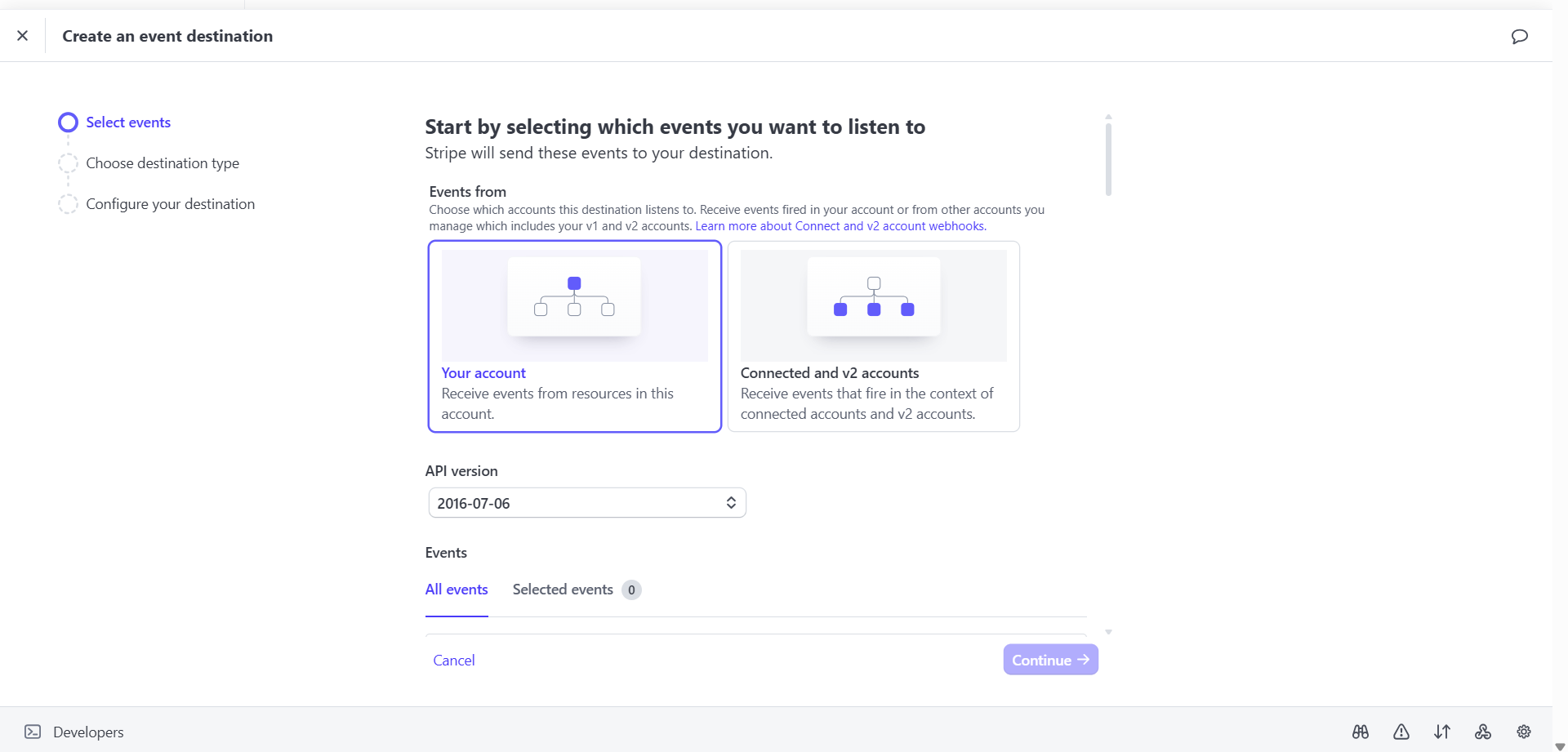The image size is (1568, 752).
Task: Click the API version selector arrows
Action: point(731,503)
